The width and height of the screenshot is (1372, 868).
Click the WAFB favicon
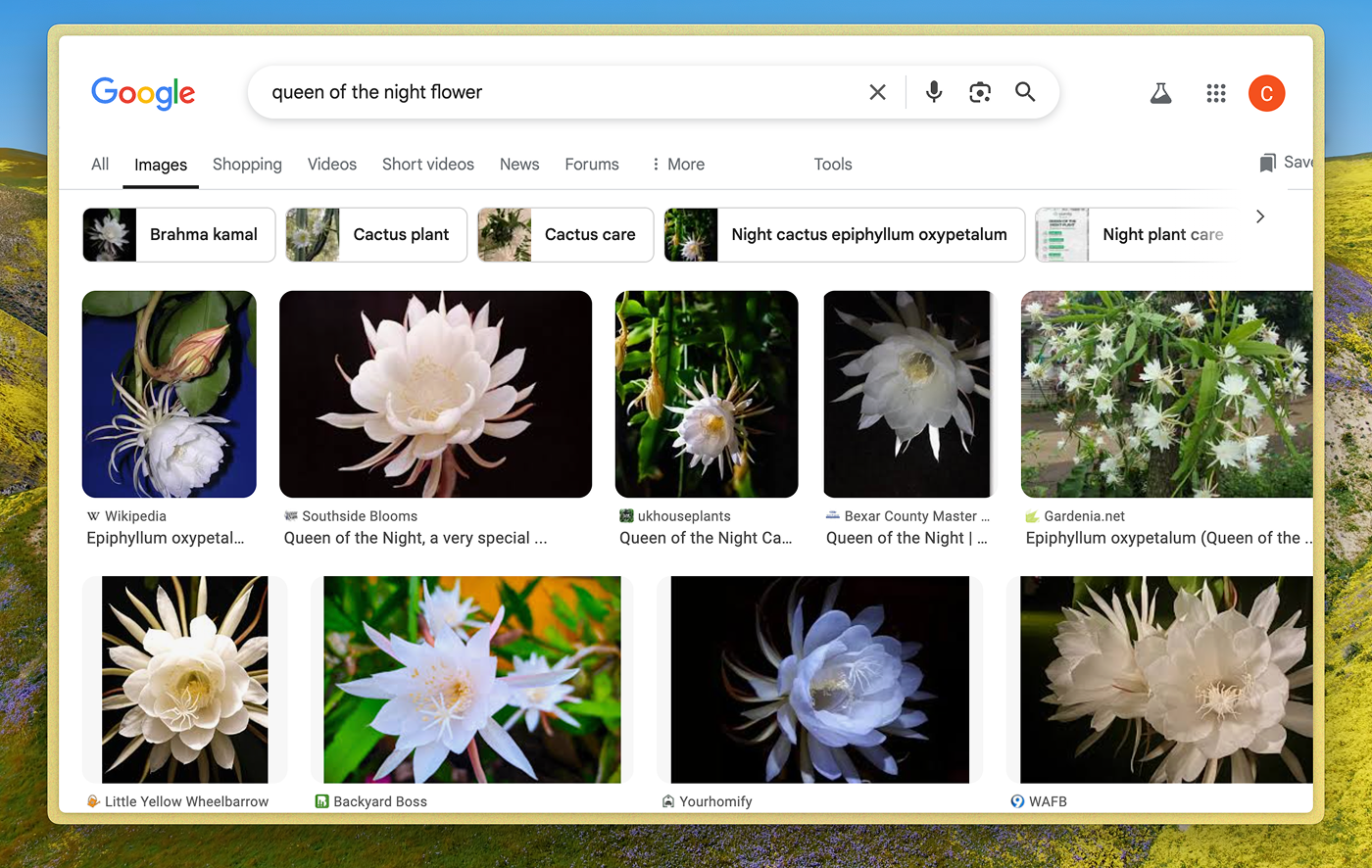coord(1017,801)
